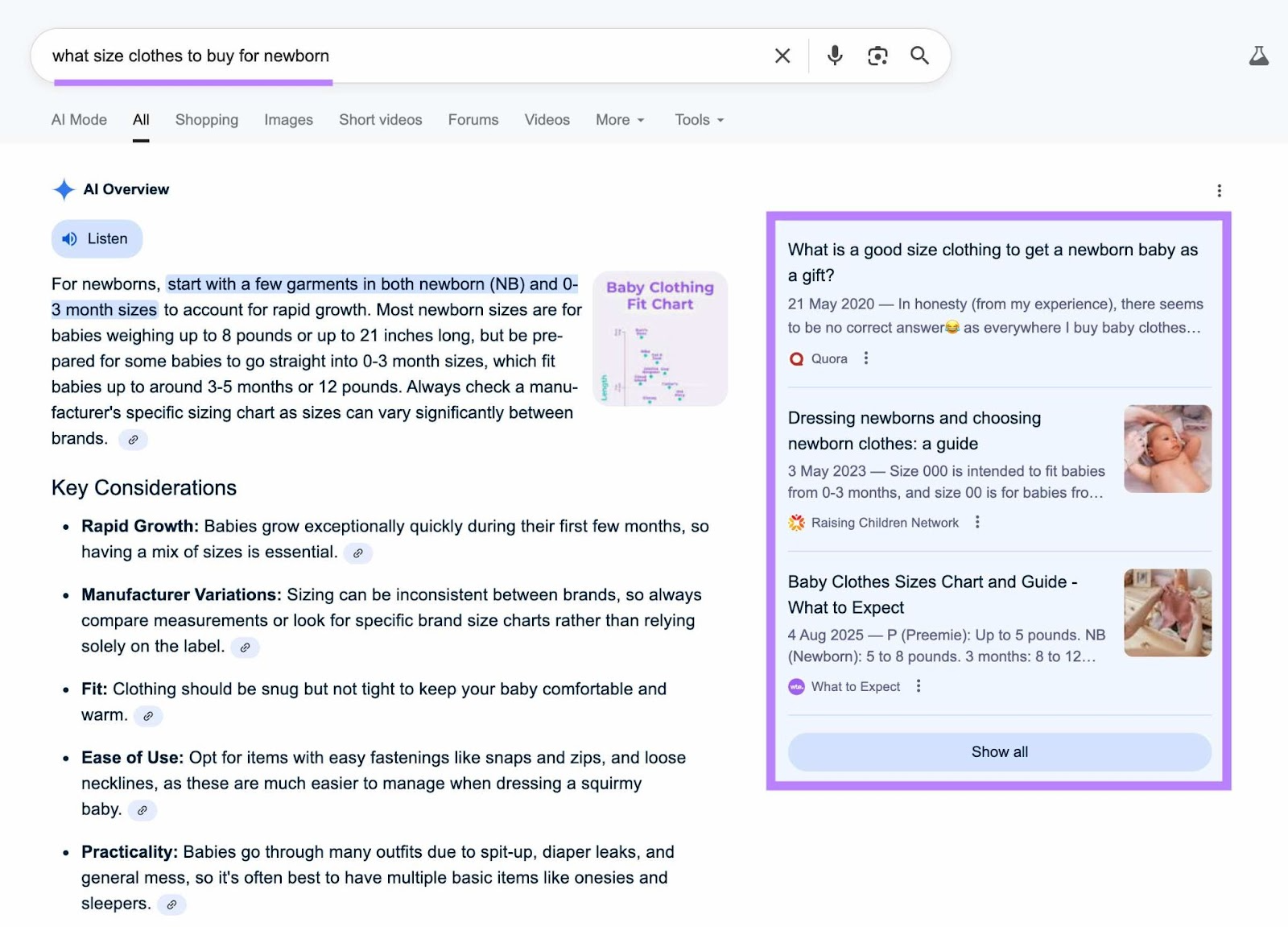Open the Baby Clothing Fit Chart image

[659, 338]
